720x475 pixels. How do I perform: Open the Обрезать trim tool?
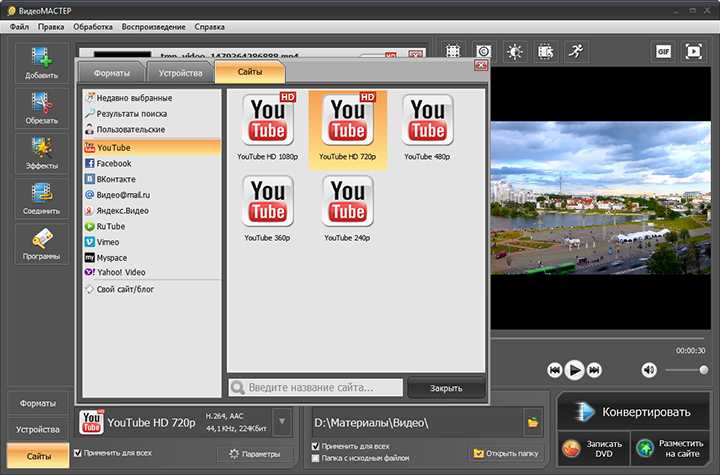click(41, 108)
